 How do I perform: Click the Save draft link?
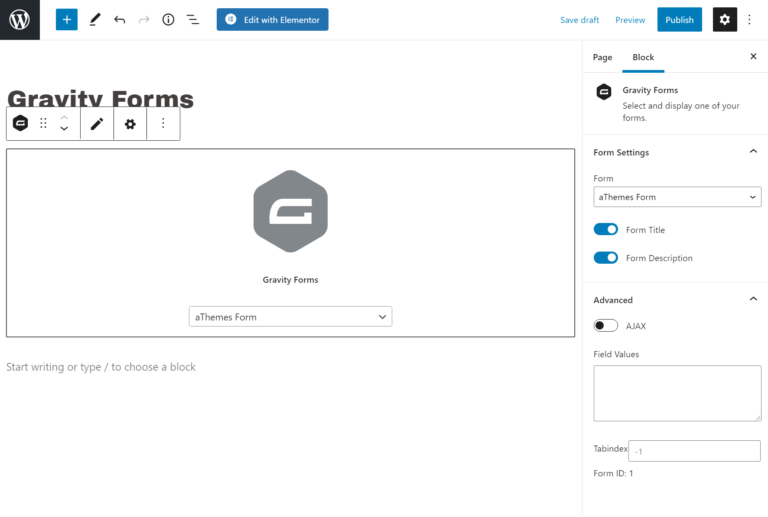[579, 20]
